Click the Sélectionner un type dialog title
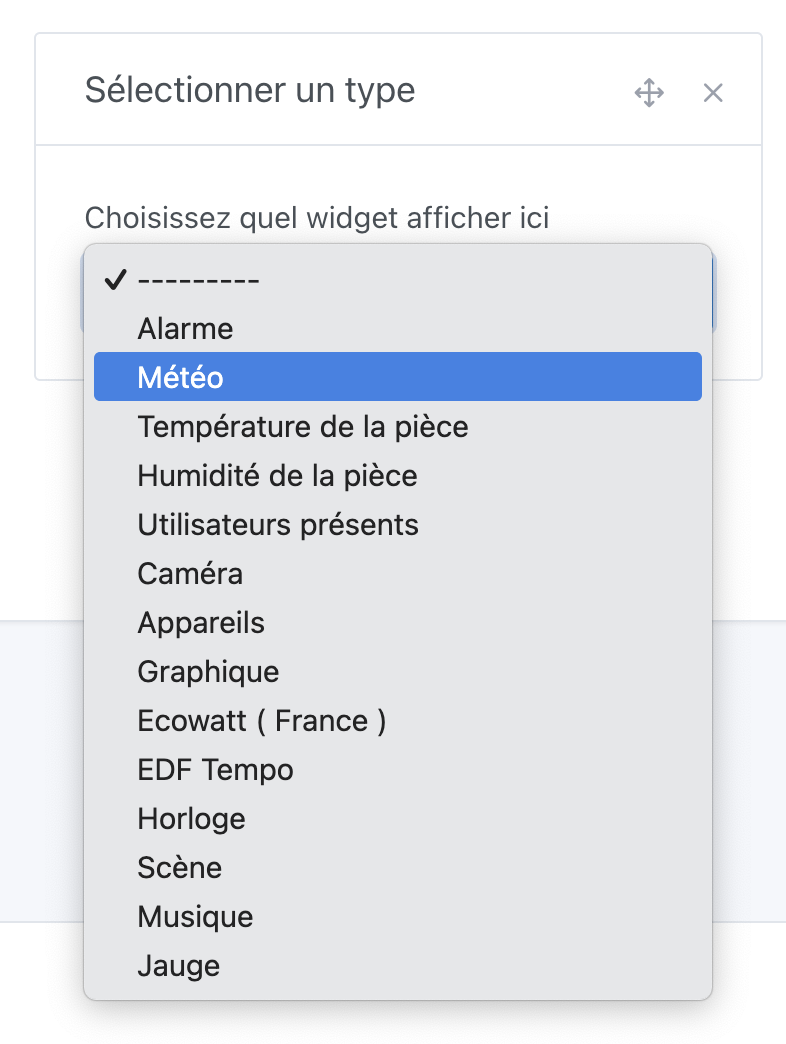Screen dimensions: 786x1044 tap(251, 90)
